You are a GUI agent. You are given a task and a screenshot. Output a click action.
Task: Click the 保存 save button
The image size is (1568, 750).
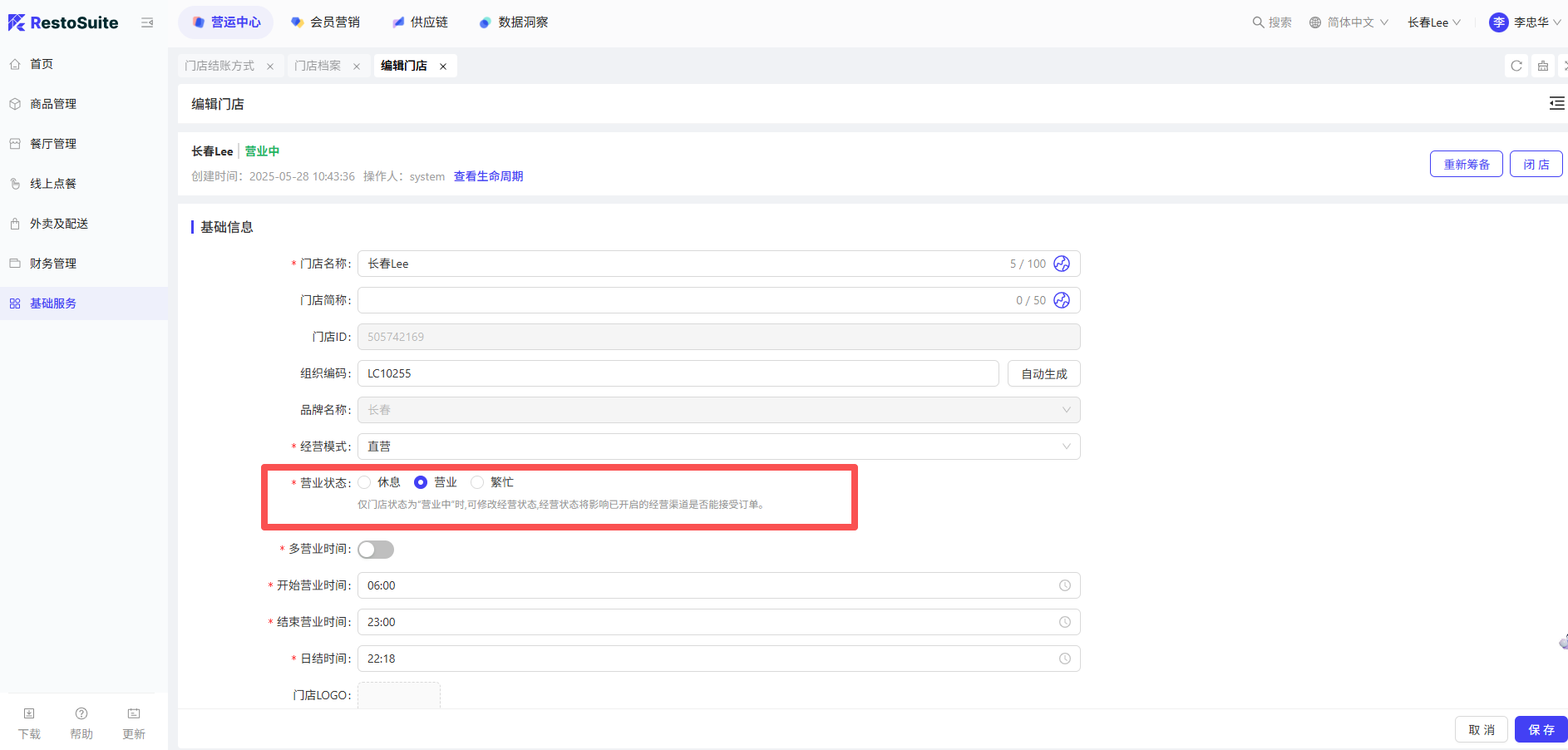(1541, 729)
